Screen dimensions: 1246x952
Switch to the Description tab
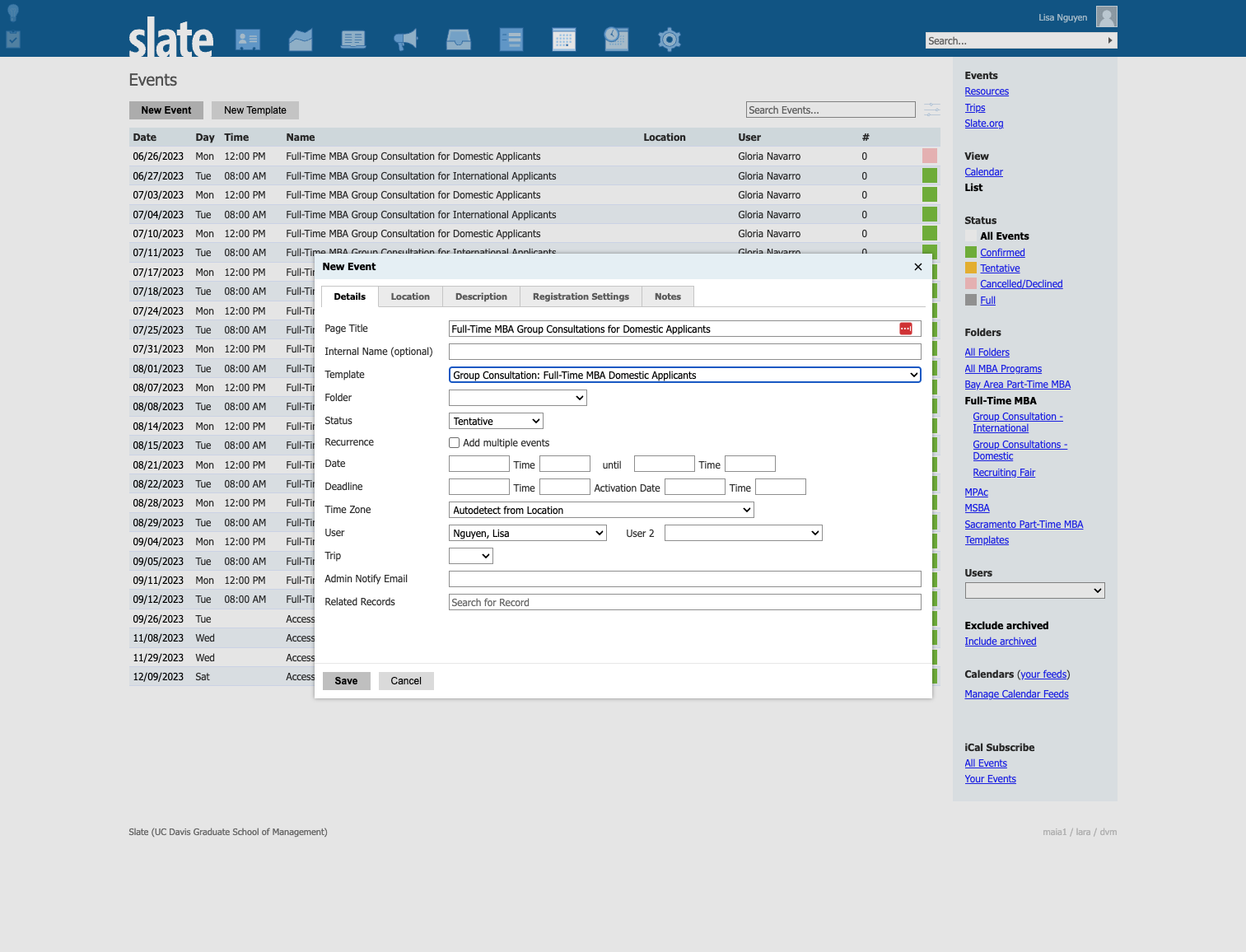click(x=481, y=296)
